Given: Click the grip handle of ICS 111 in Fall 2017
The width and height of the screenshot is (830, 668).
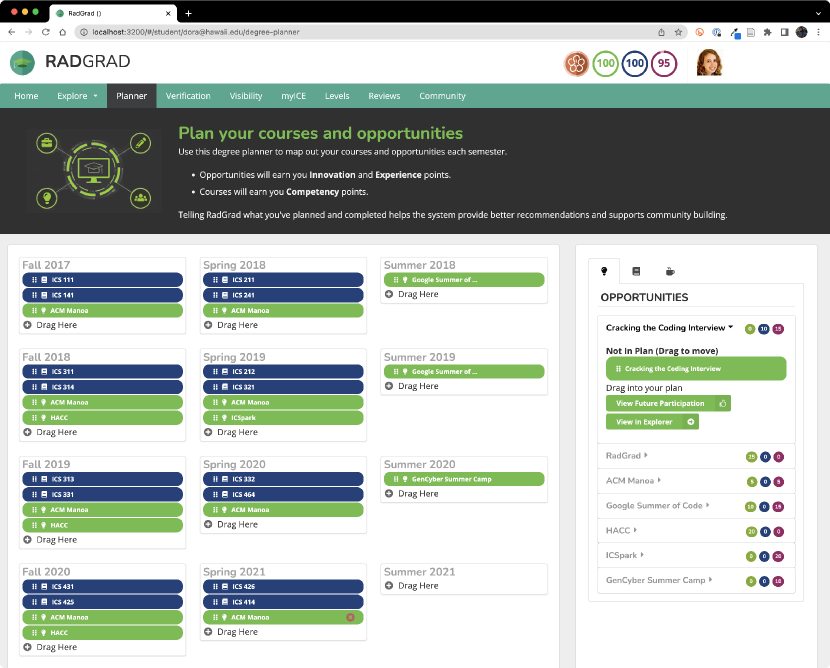Looking at the screenshot, I should (x=34, y=280).
